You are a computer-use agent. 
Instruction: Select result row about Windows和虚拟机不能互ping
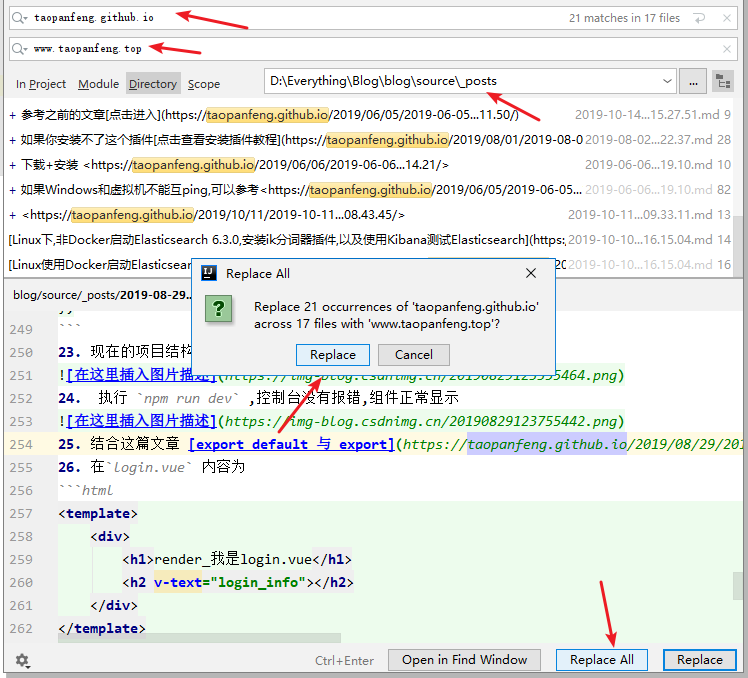[370, 190]
